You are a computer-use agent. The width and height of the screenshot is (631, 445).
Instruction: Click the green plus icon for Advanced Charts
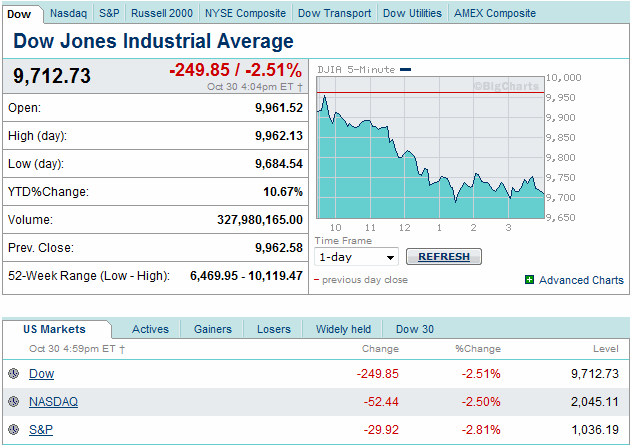(x=530, y=280)
